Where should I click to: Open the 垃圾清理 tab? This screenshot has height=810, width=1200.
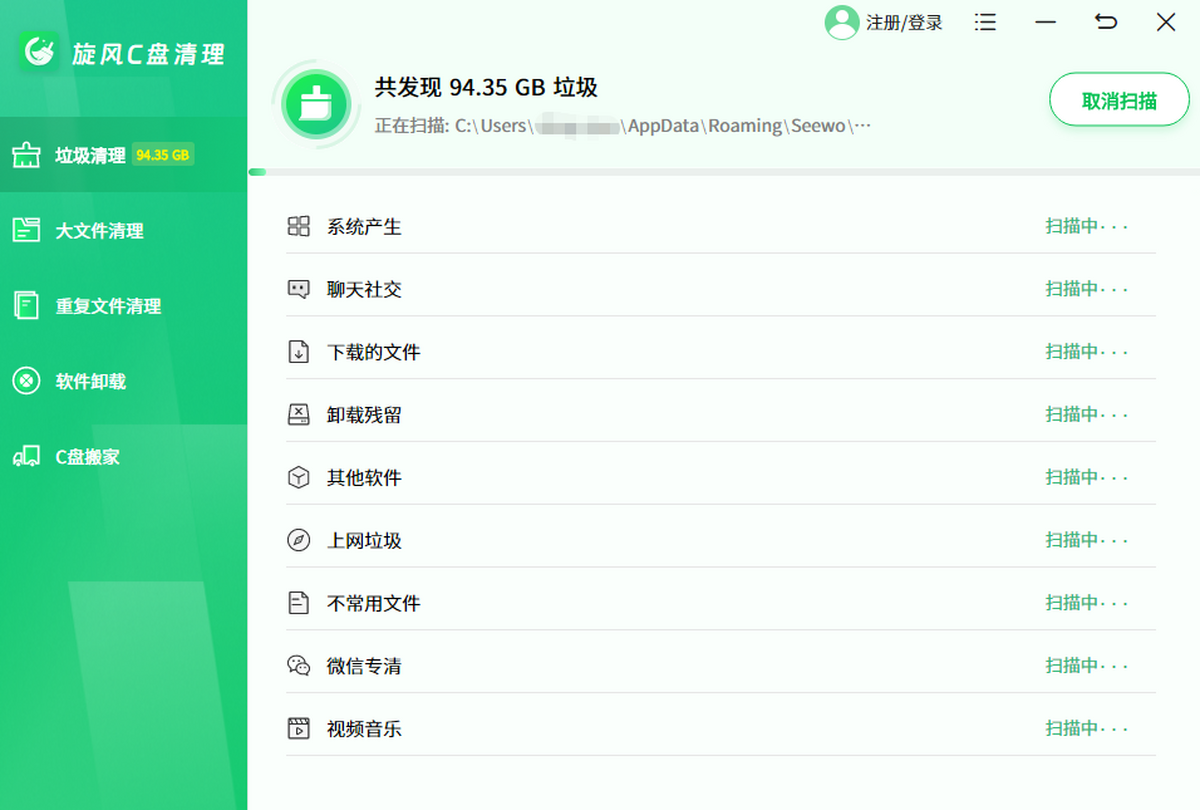pyautogui.click(x=123, y=155)
